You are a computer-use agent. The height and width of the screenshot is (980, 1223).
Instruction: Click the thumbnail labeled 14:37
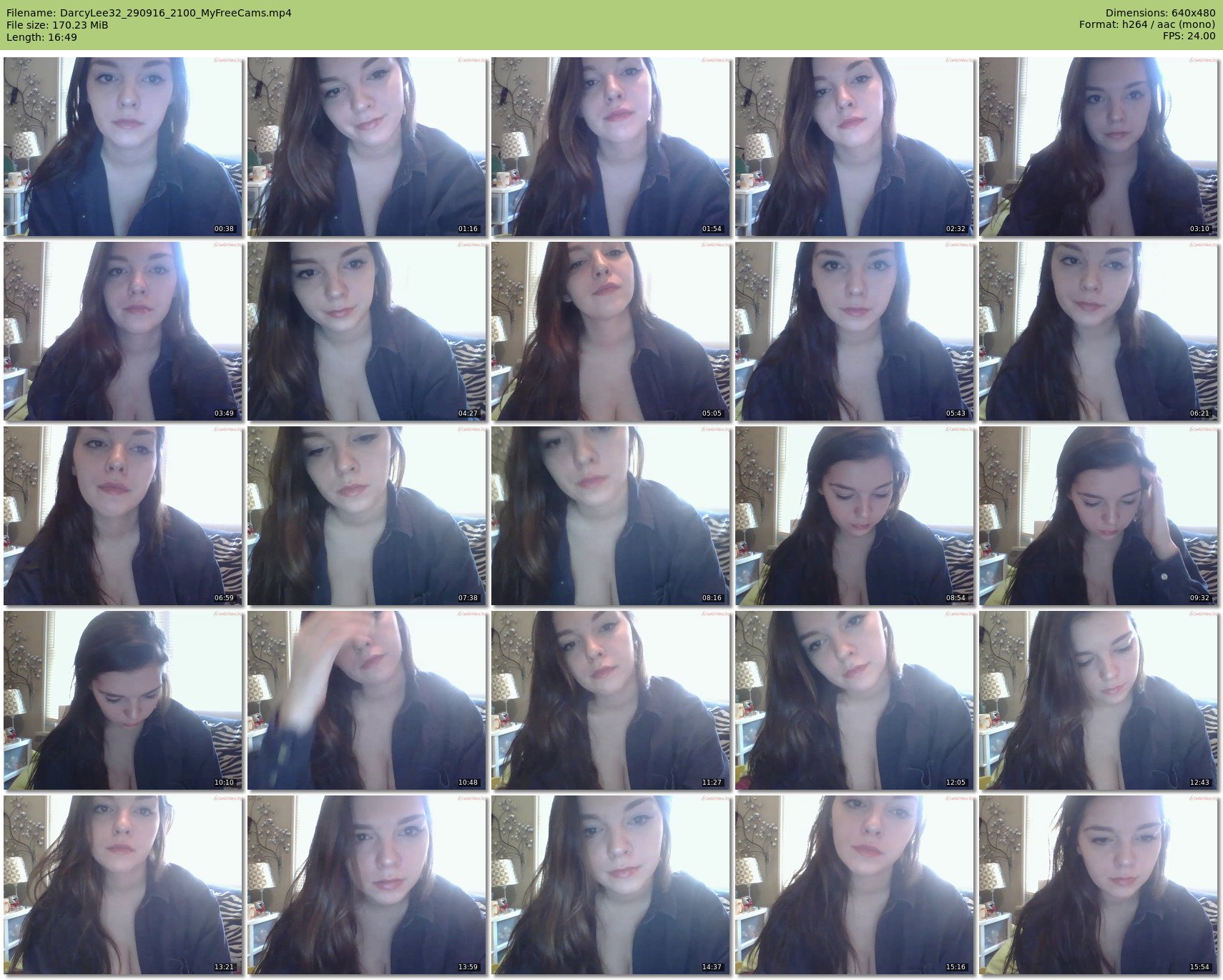[610, 885]
